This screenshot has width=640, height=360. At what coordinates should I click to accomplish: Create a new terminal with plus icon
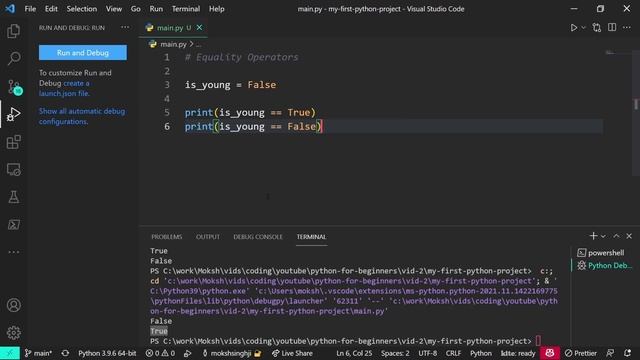pos(593,236)
